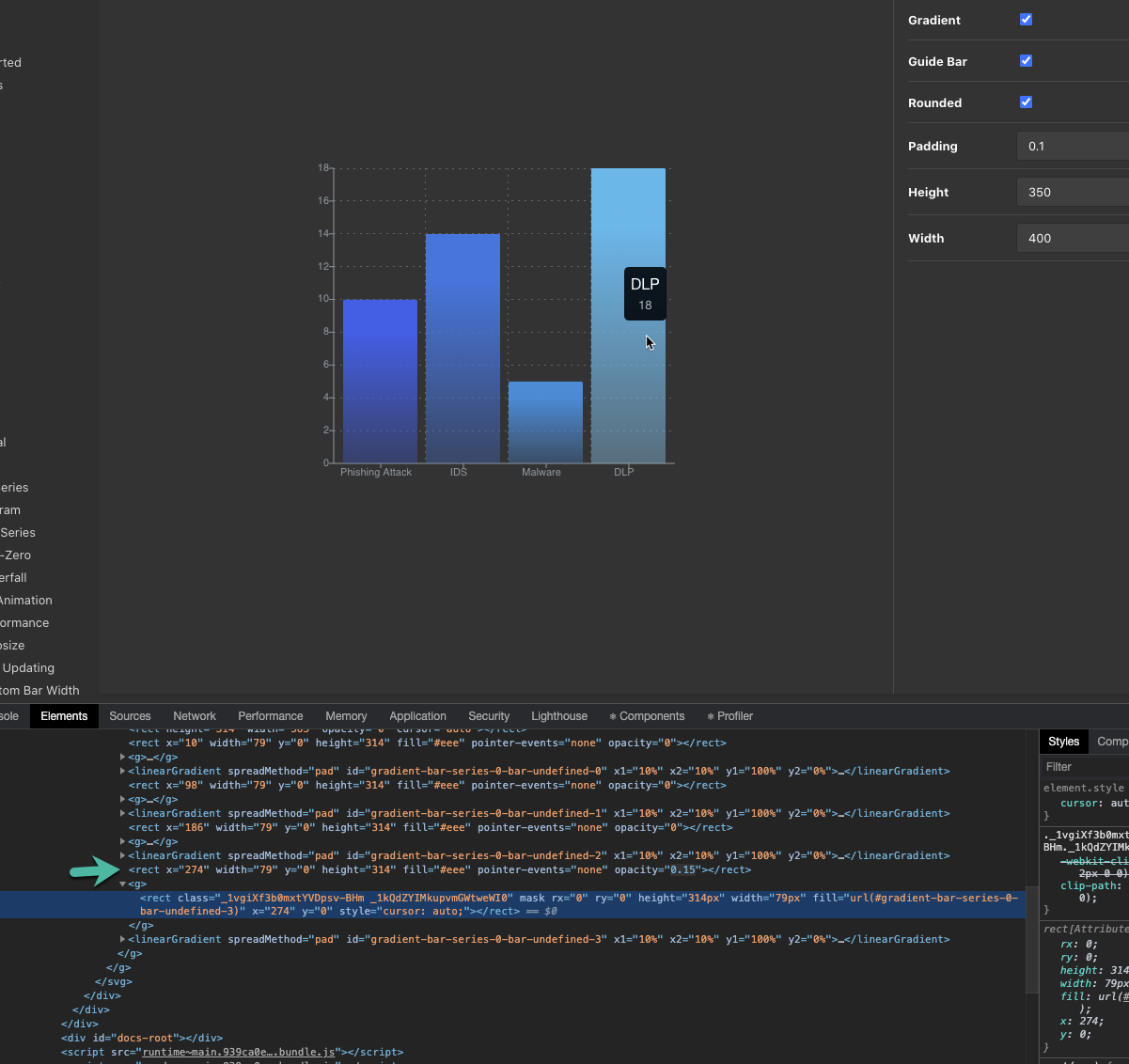Switch to the Sources tab in DevTools

pos(130,715)
